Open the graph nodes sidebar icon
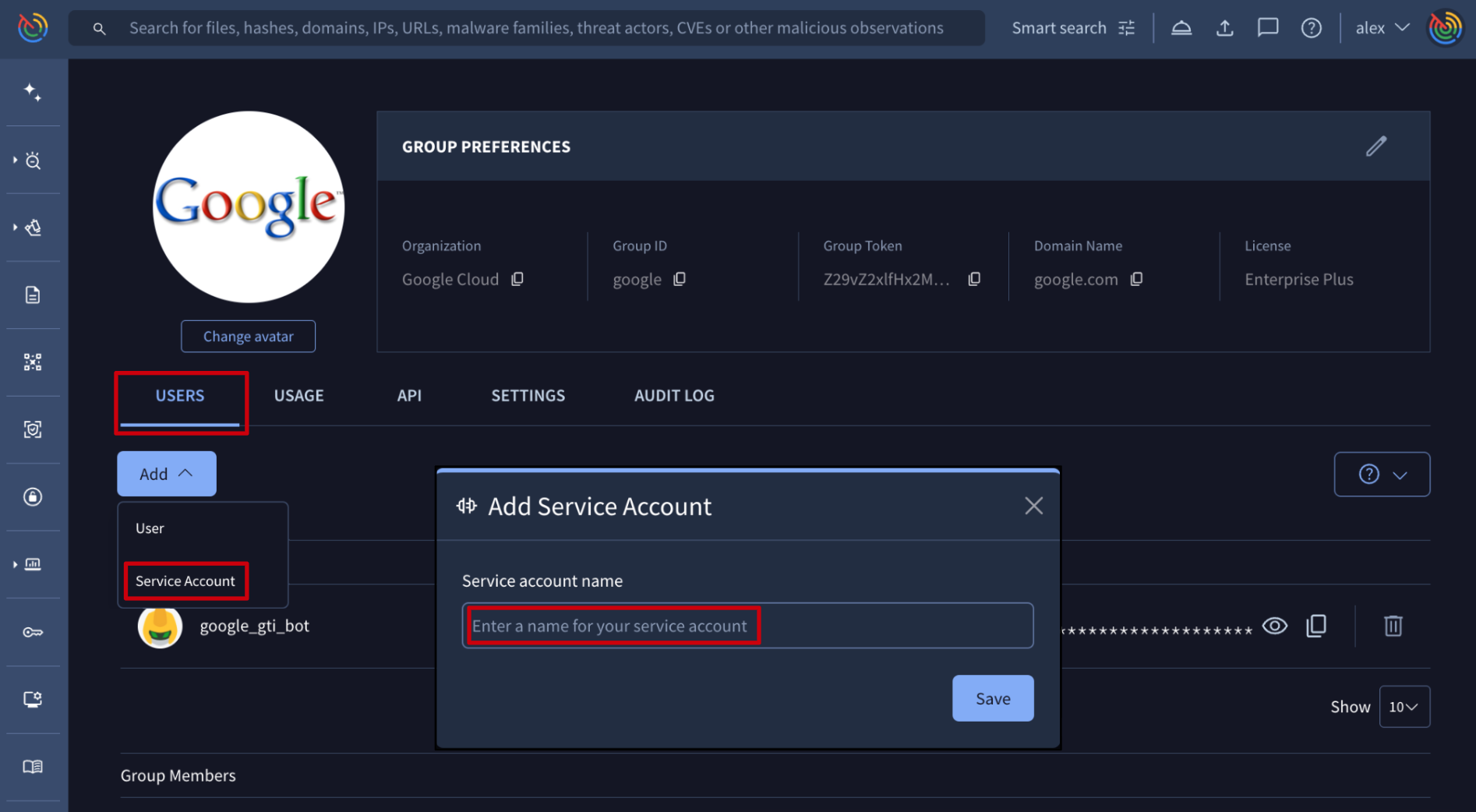 coord(33,362)
